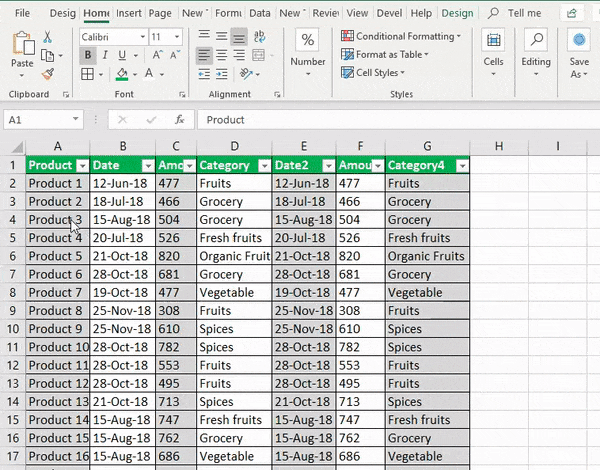
Task: Click the Cut scissors icon
Action: point(47,37)
